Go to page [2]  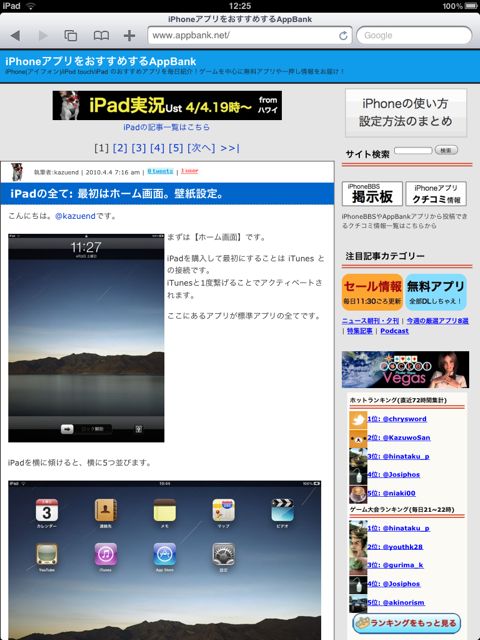pyautogui.click(x=120, y=148)
